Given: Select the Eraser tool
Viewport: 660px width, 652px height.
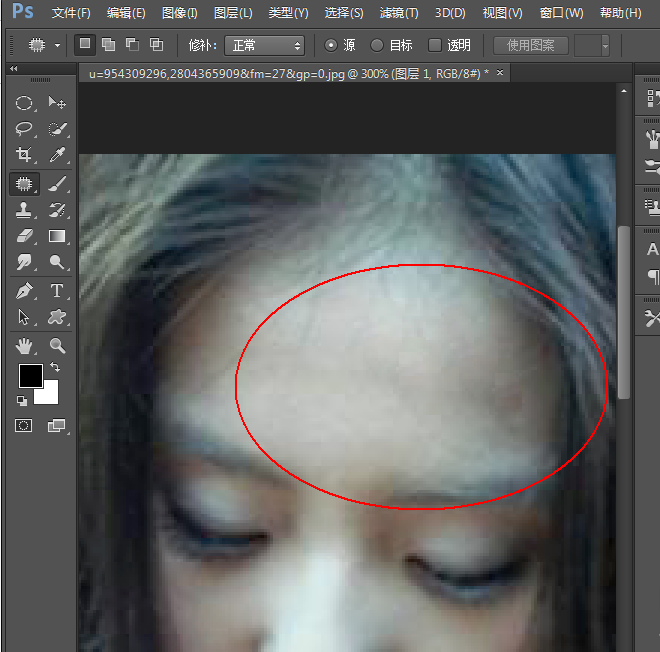Looking at the screenshot, I should tap(24, 236).
